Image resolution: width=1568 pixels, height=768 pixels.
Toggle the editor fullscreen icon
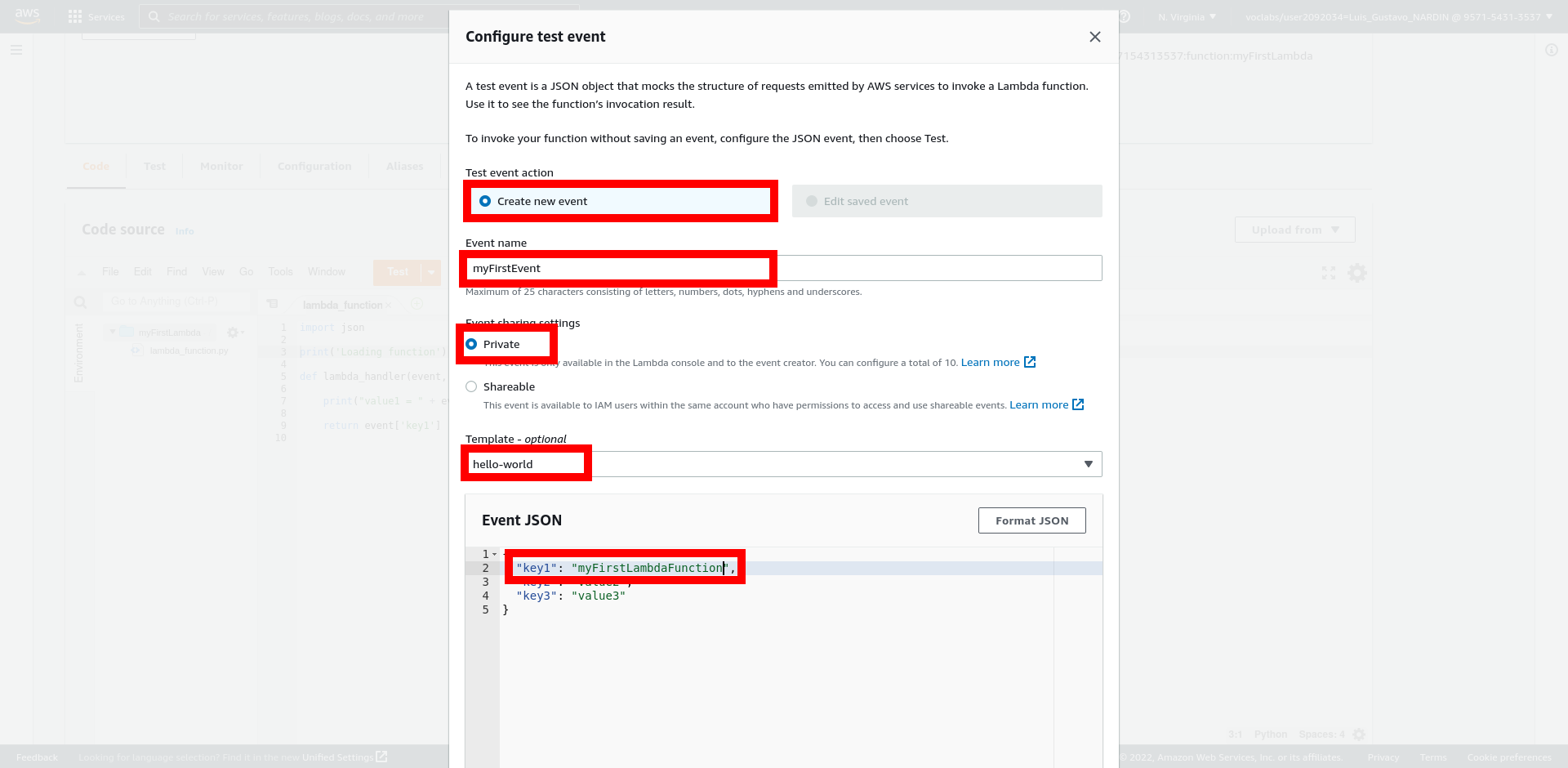coord(1329,273)
